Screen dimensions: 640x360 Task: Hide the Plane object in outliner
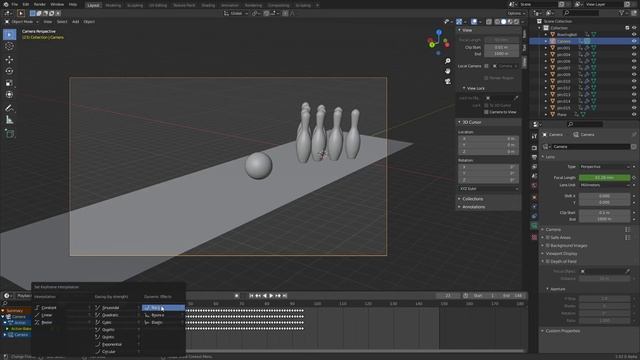click(x=634, y=115)
